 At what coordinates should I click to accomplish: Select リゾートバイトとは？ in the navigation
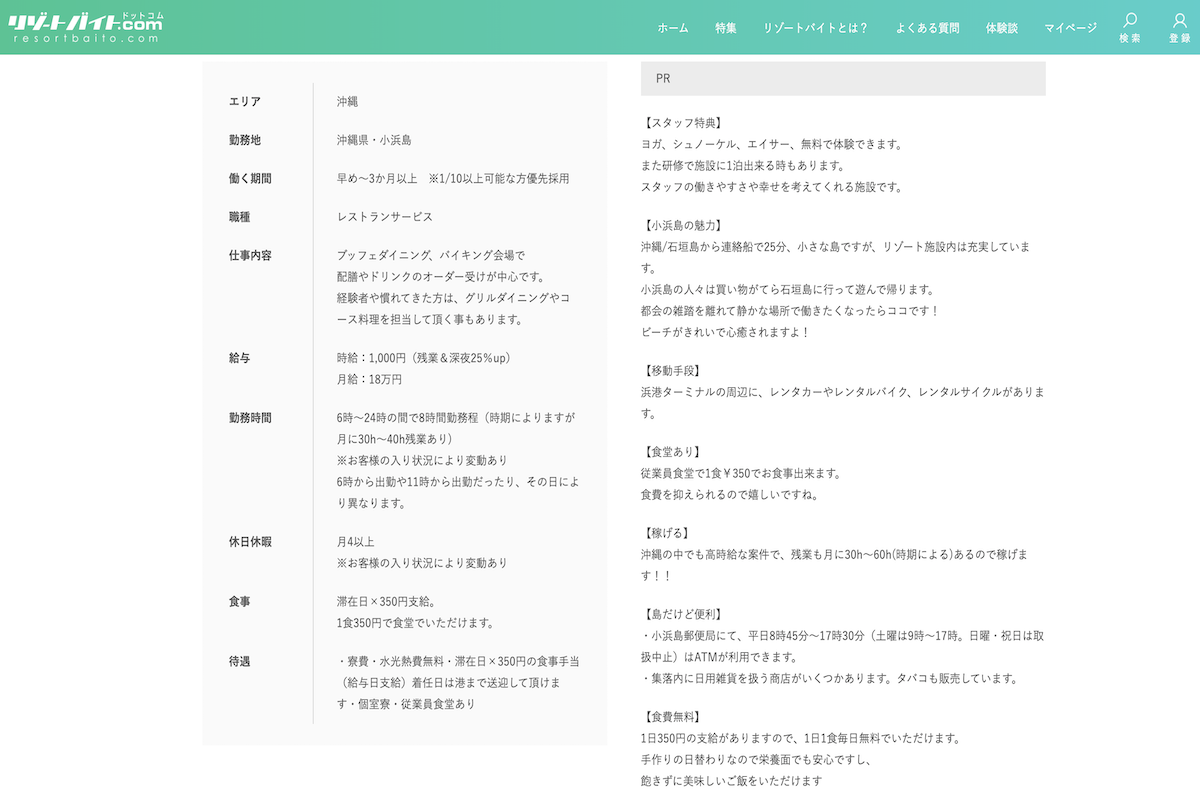[x=816, y=28]
